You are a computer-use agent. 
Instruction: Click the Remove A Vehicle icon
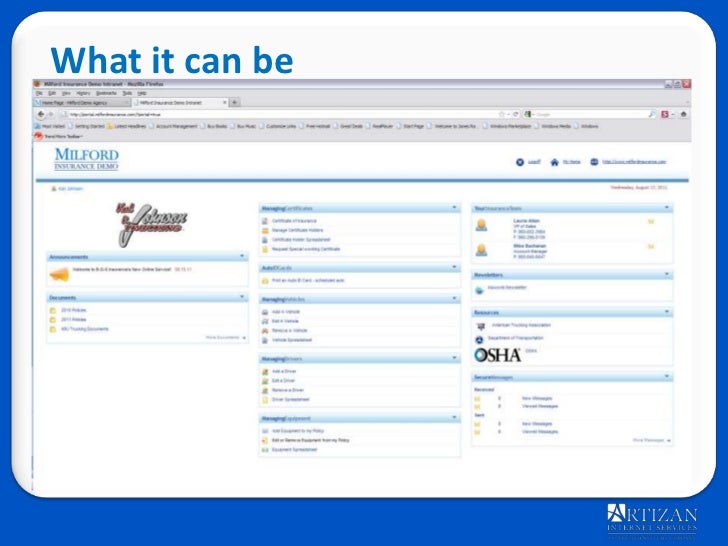(x=265, y=331)
